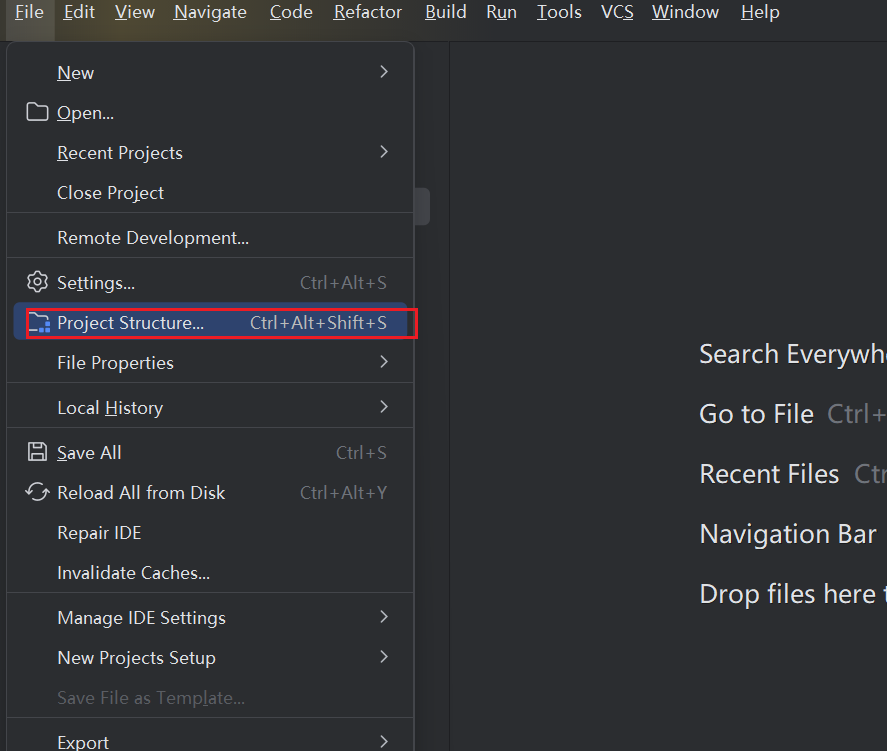The height and width of the screenshot is (751, 887).
Task: Click the Project Structure folder icon
Action: (38, 322)
